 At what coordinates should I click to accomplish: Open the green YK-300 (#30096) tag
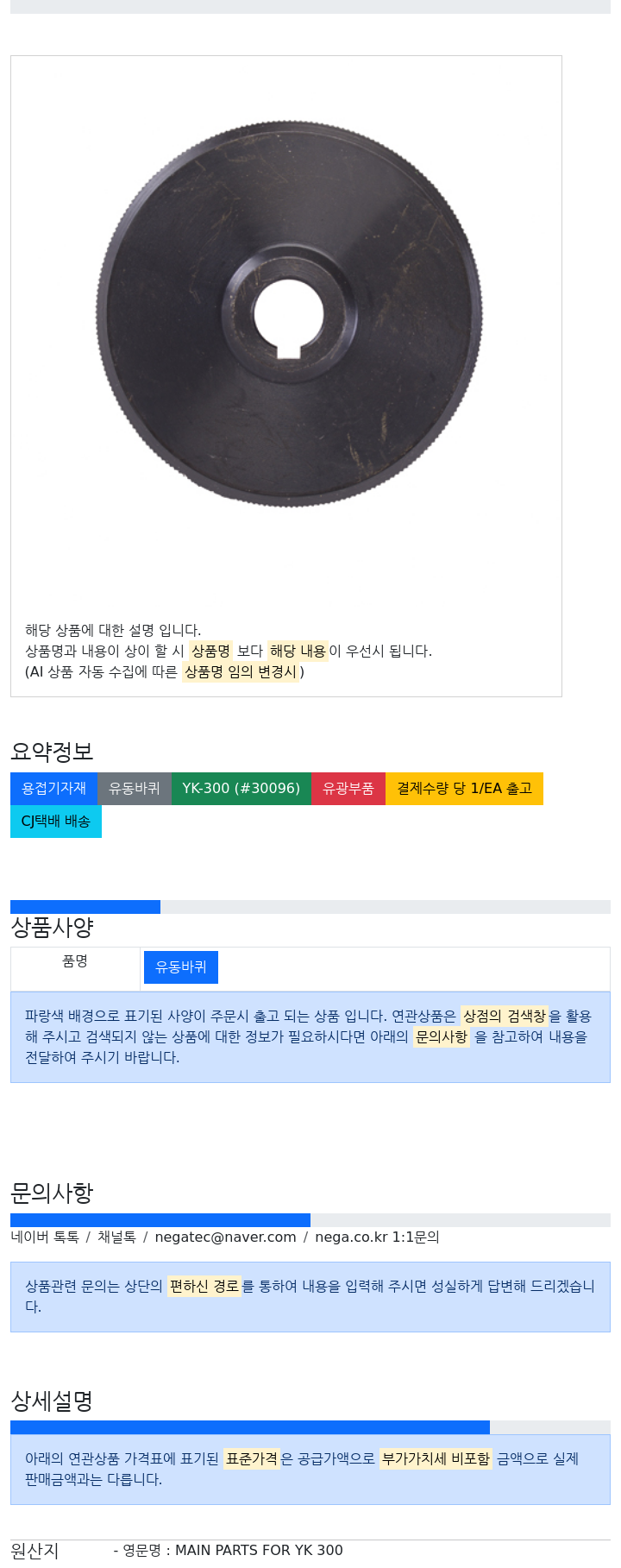(x=241, y=789)
